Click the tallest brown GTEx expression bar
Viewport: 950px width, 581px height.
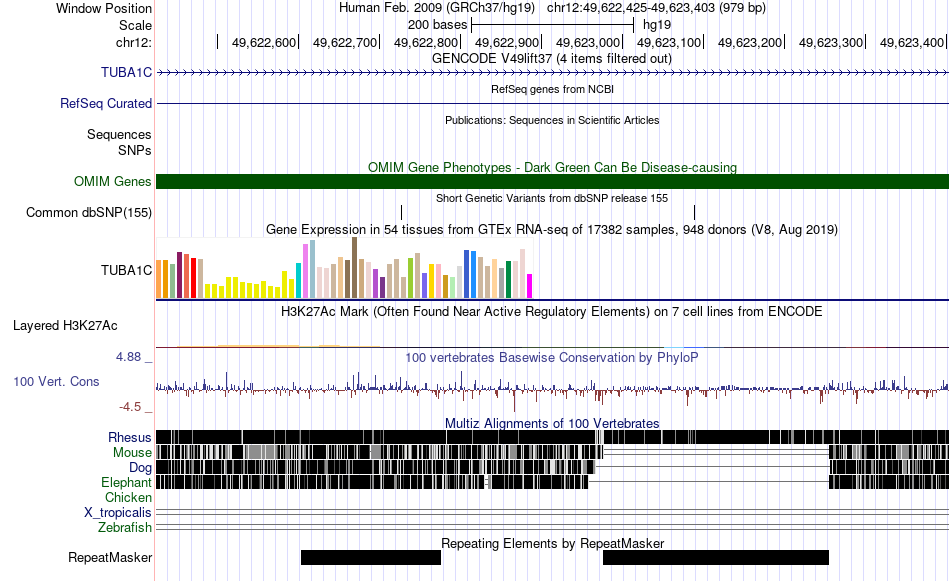(x=354, y=267)
